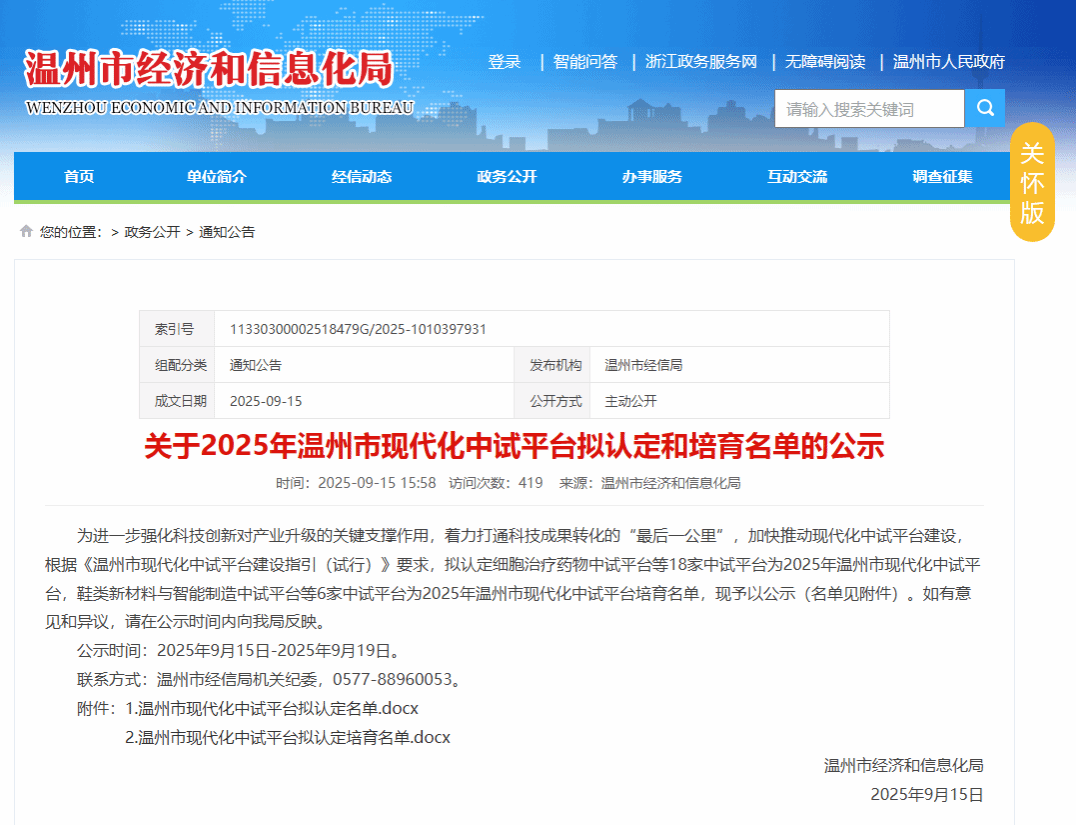Click the search magnifier button
The image size is (1076, 825).
point(985,108)
